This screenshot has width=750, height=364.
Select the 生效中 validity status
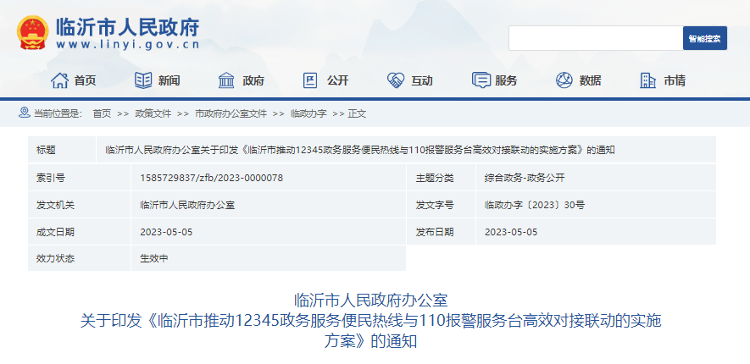point(154,259)
